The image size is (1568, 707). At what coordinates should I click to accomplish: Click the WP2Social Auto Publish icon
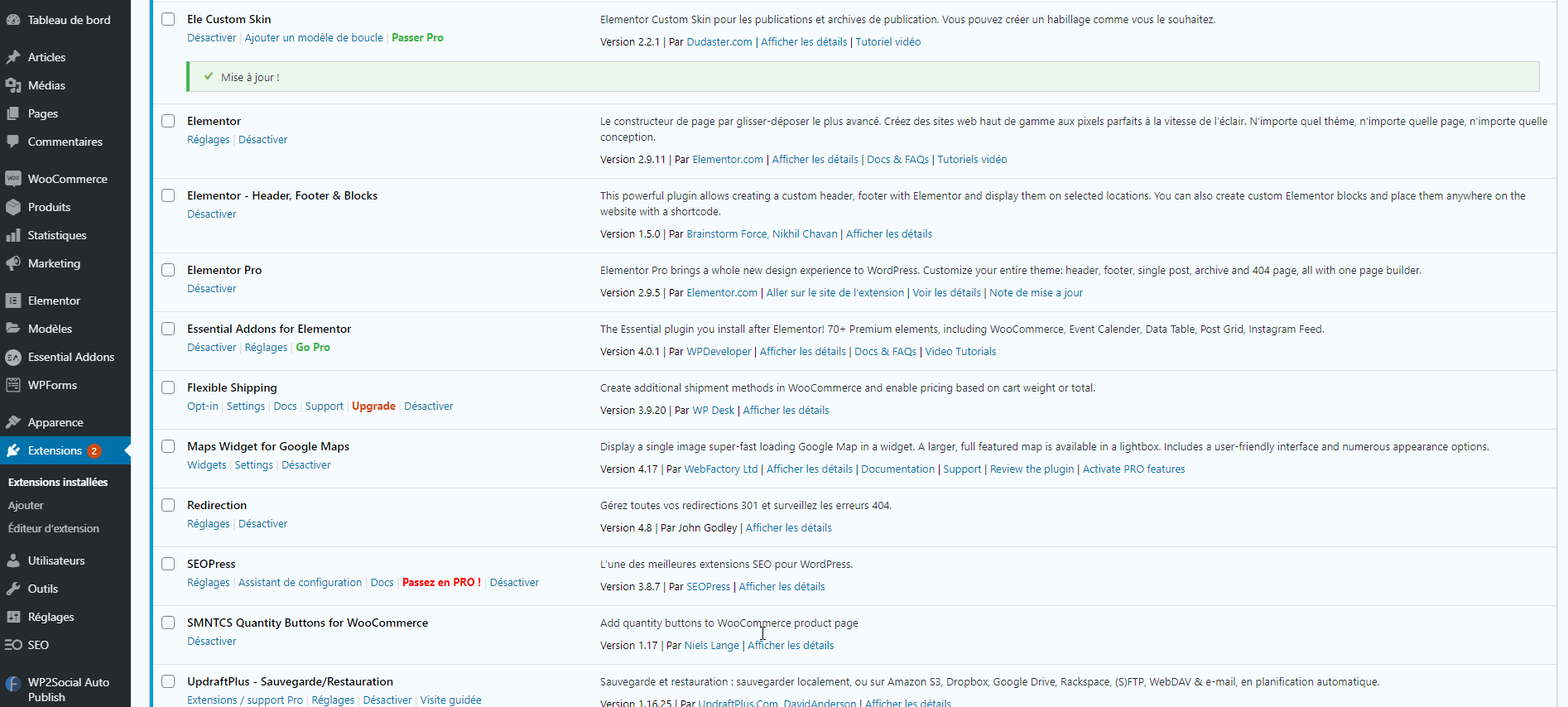(13, 684)
